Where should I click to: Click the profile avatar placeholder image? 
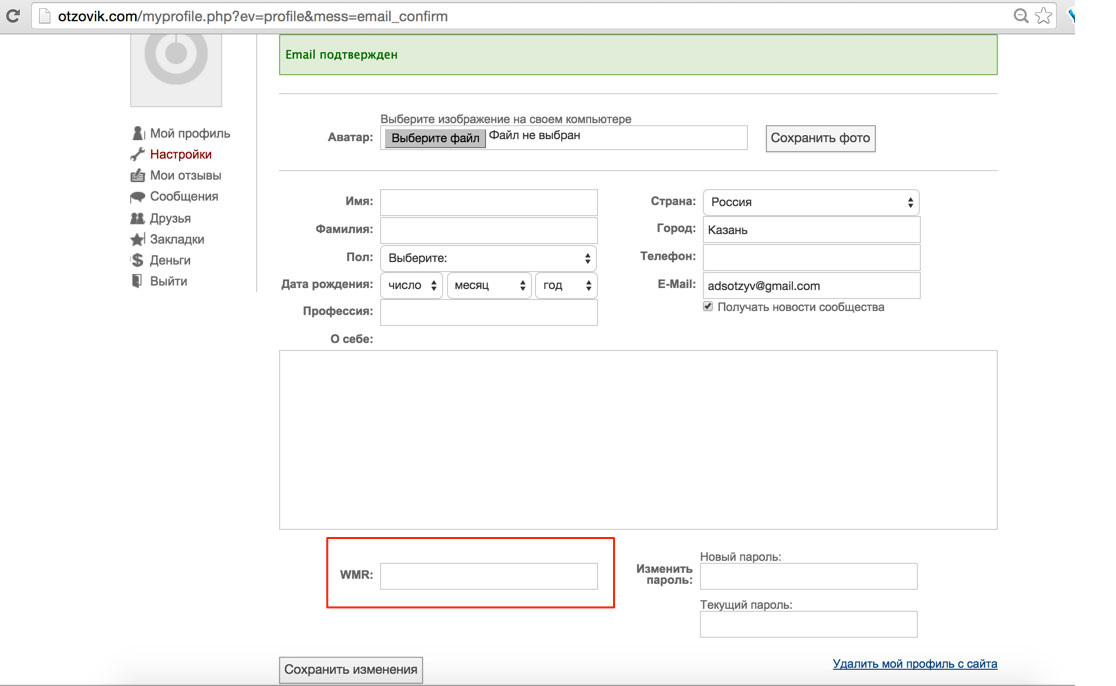pos(176,69)
